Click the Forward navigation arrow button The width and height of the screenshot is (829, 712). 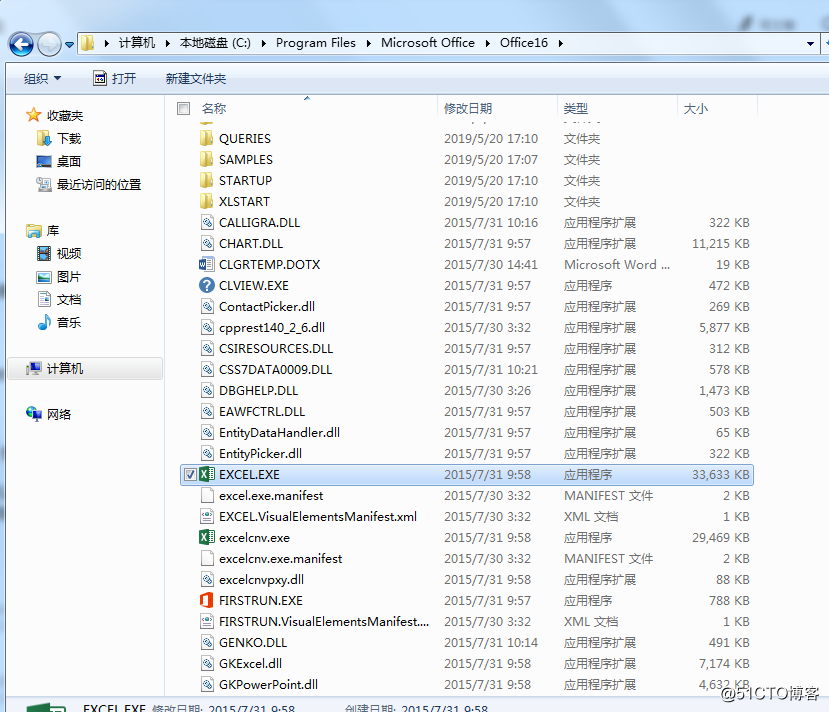[50, 44]
